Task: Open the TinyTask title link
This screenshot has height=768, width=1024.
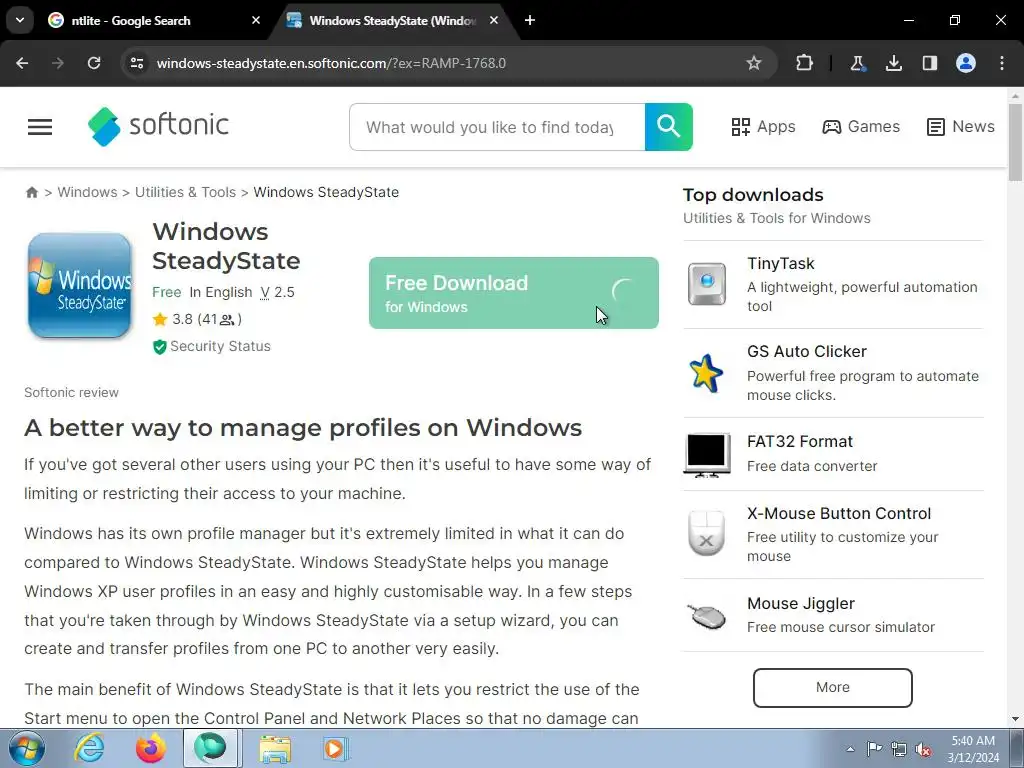Action: [x=780, y=264]
